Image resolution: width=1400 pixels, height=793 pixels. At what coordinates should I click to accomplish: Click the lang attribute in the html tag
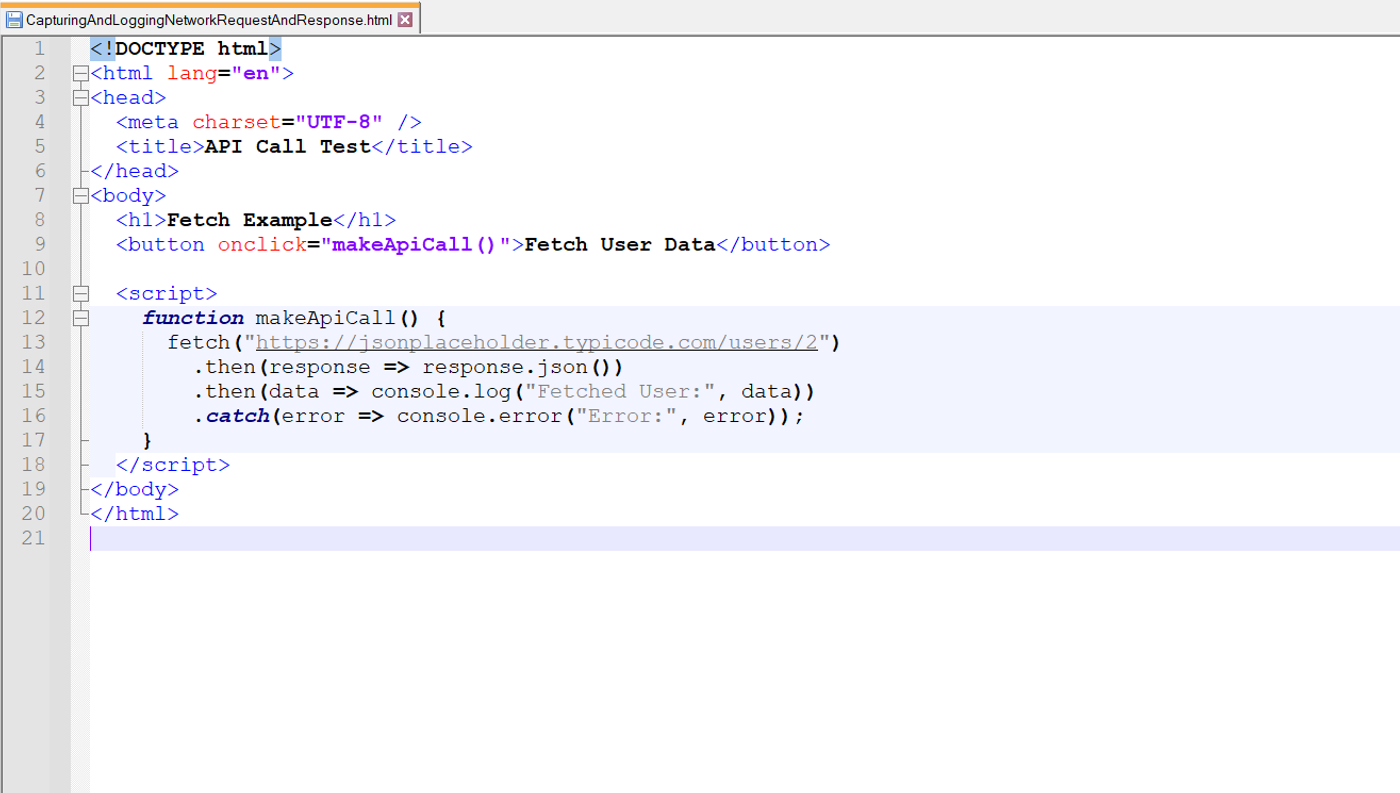coord(192,73)
